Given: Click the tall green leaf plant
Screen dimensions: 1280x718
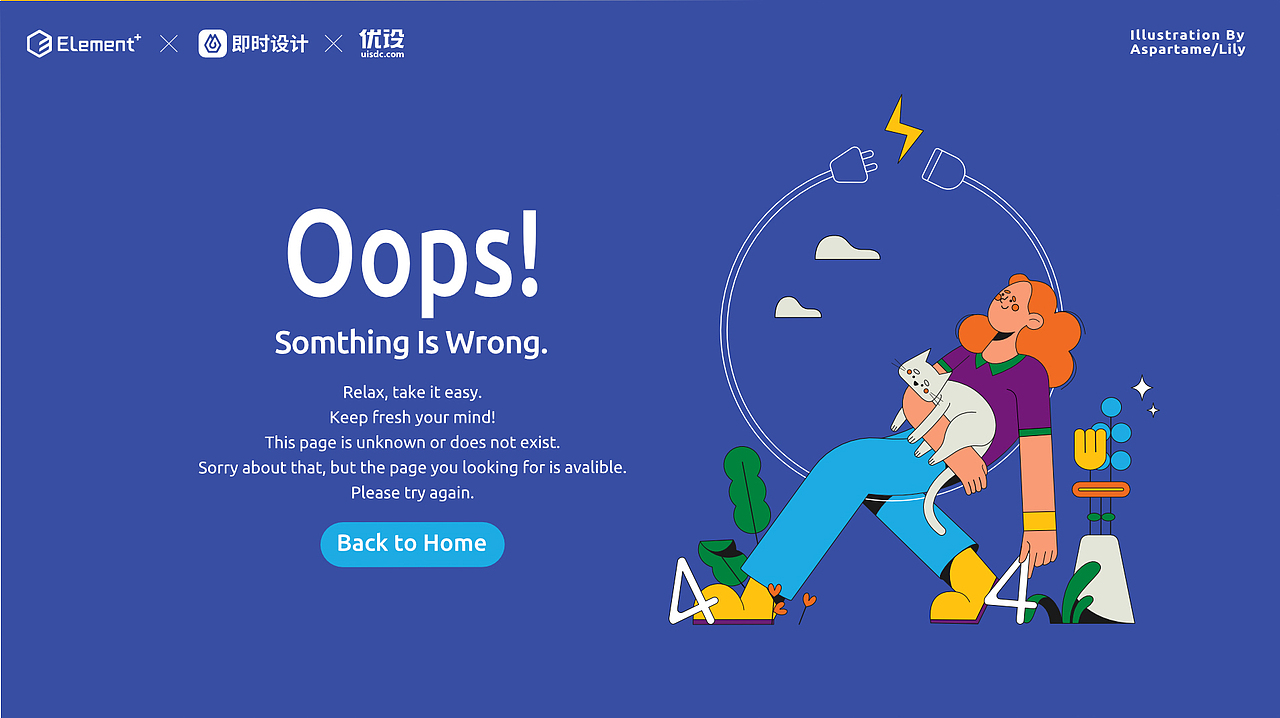Looking at the screenshot, I should tap(746, 491).
